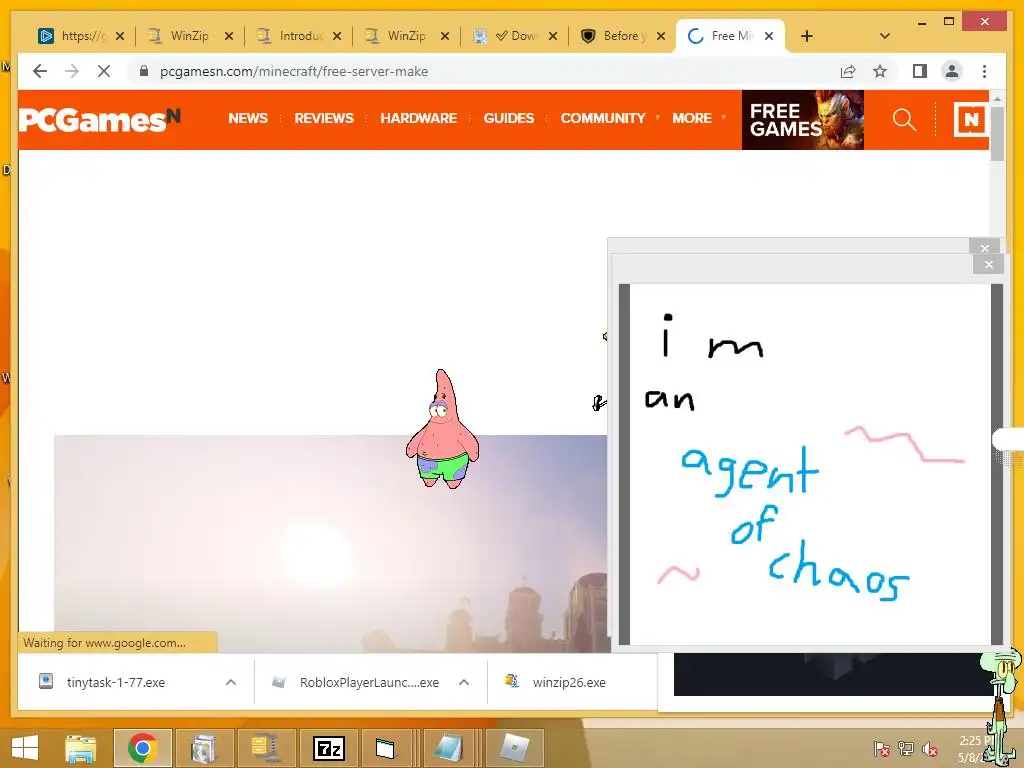This screenshot has width=1024, height=768.
Task: Open tinytask-1-77.exe download
Action: click(x=116, y=682)
